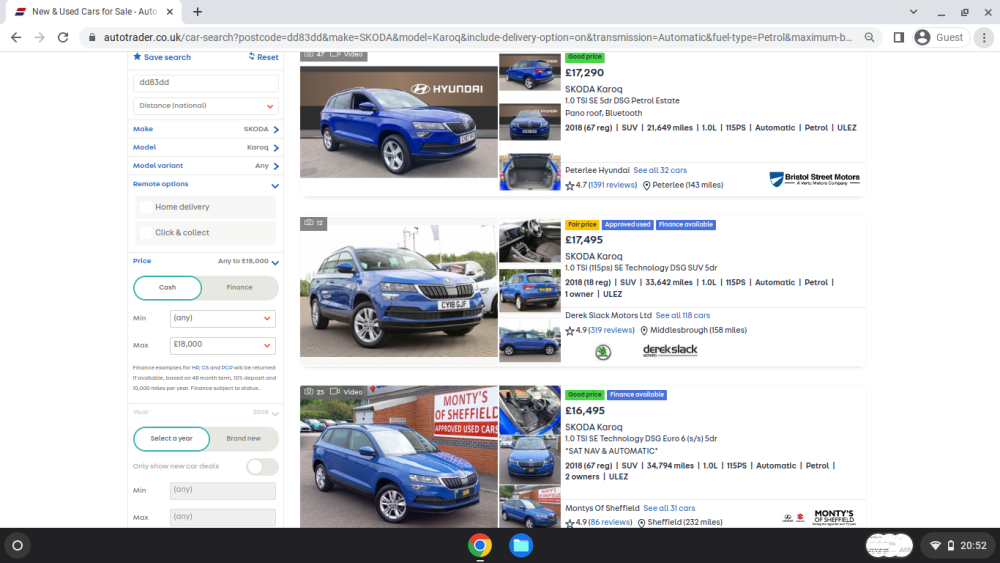Viewport: 1000px width, 563px height.
Task: Click the Skoda brand logo
Action: click(x=603, y=351)
